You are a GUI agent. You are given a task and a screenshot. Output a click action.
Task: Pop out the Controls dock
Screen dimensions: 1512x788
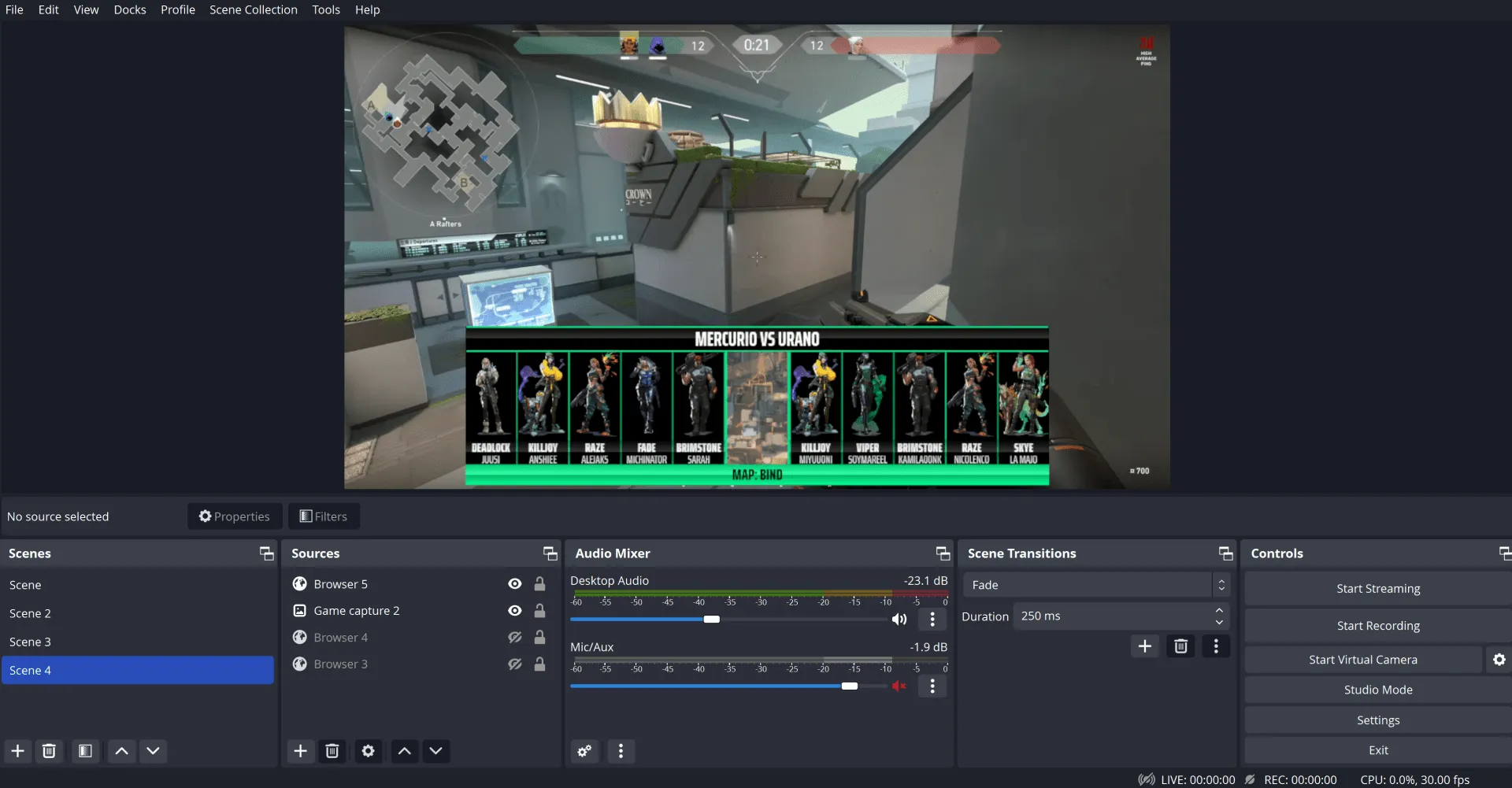(1505, 553)
